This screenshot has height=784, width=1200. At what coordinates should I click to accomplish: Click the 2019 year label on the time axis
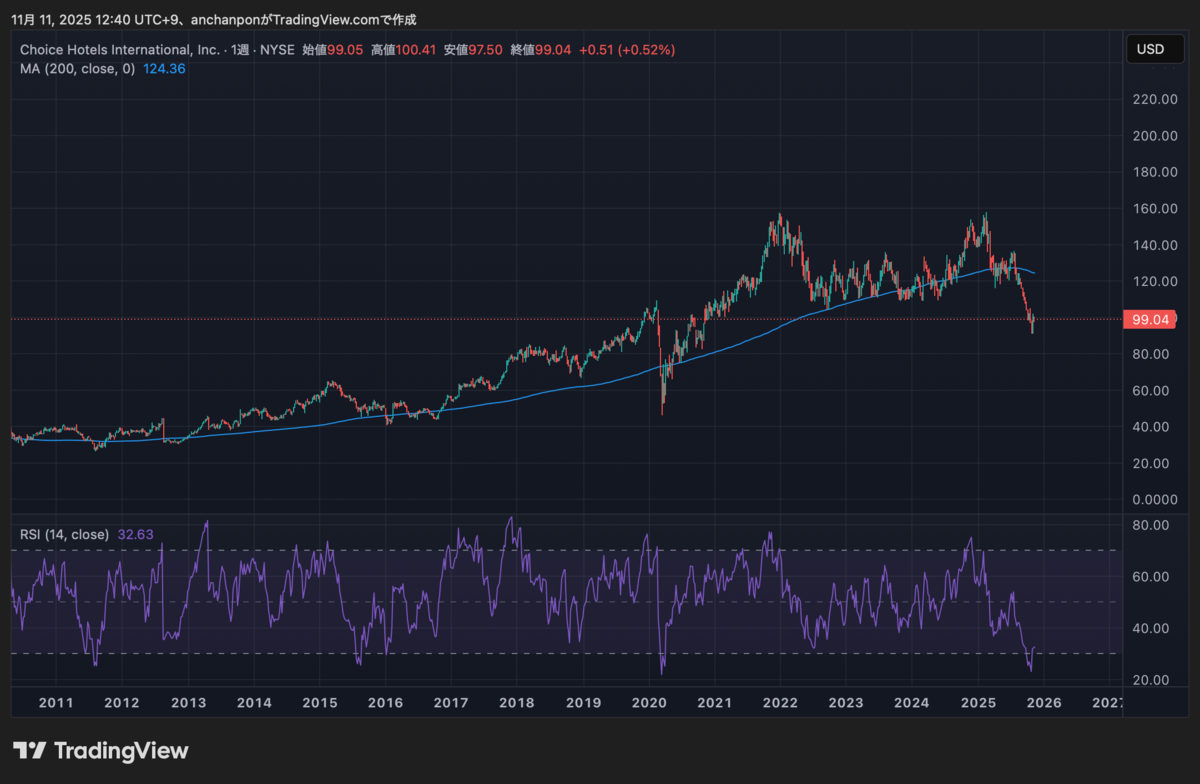point(583,702)
